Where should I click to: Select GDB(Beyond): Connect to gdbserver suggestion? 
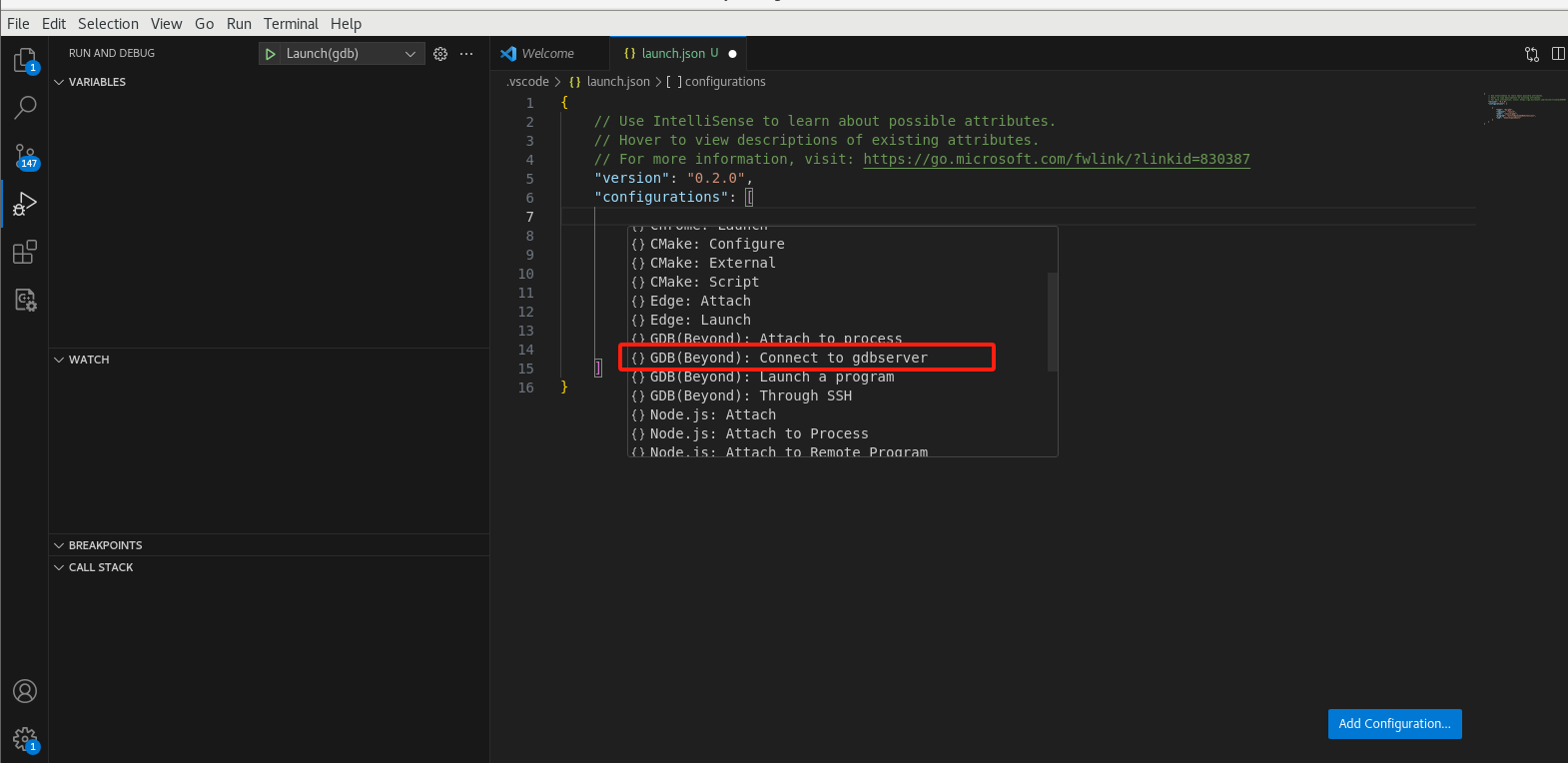(x=841, y=359)
